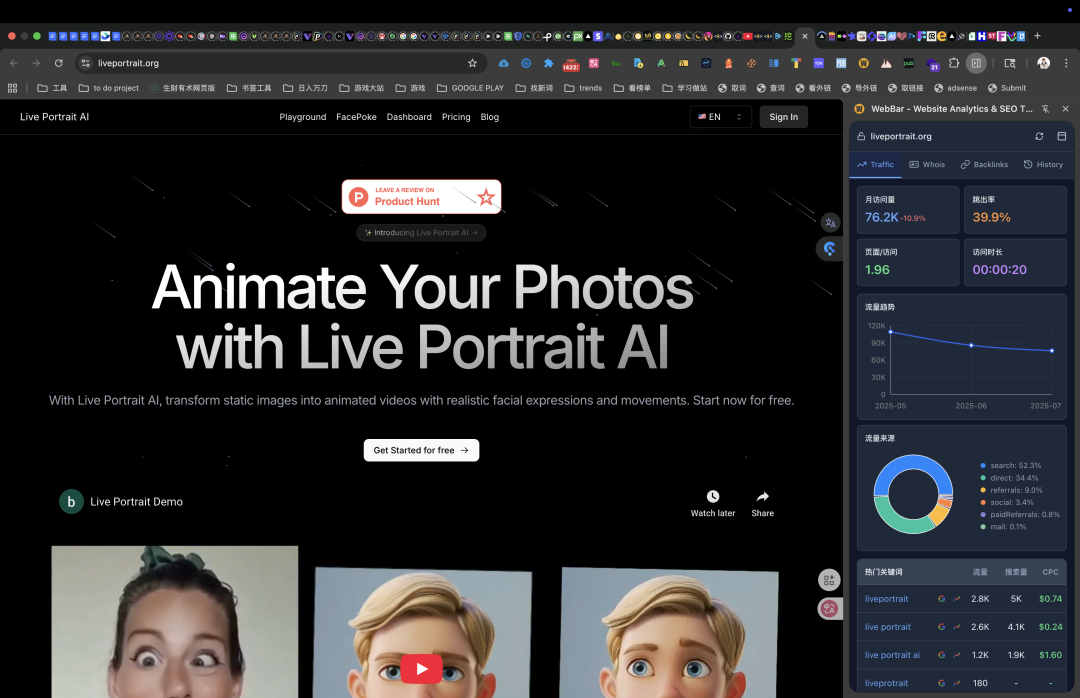
Task: Open the 游戏大站 bookmarks folder
Action: (x=362, y=88)
